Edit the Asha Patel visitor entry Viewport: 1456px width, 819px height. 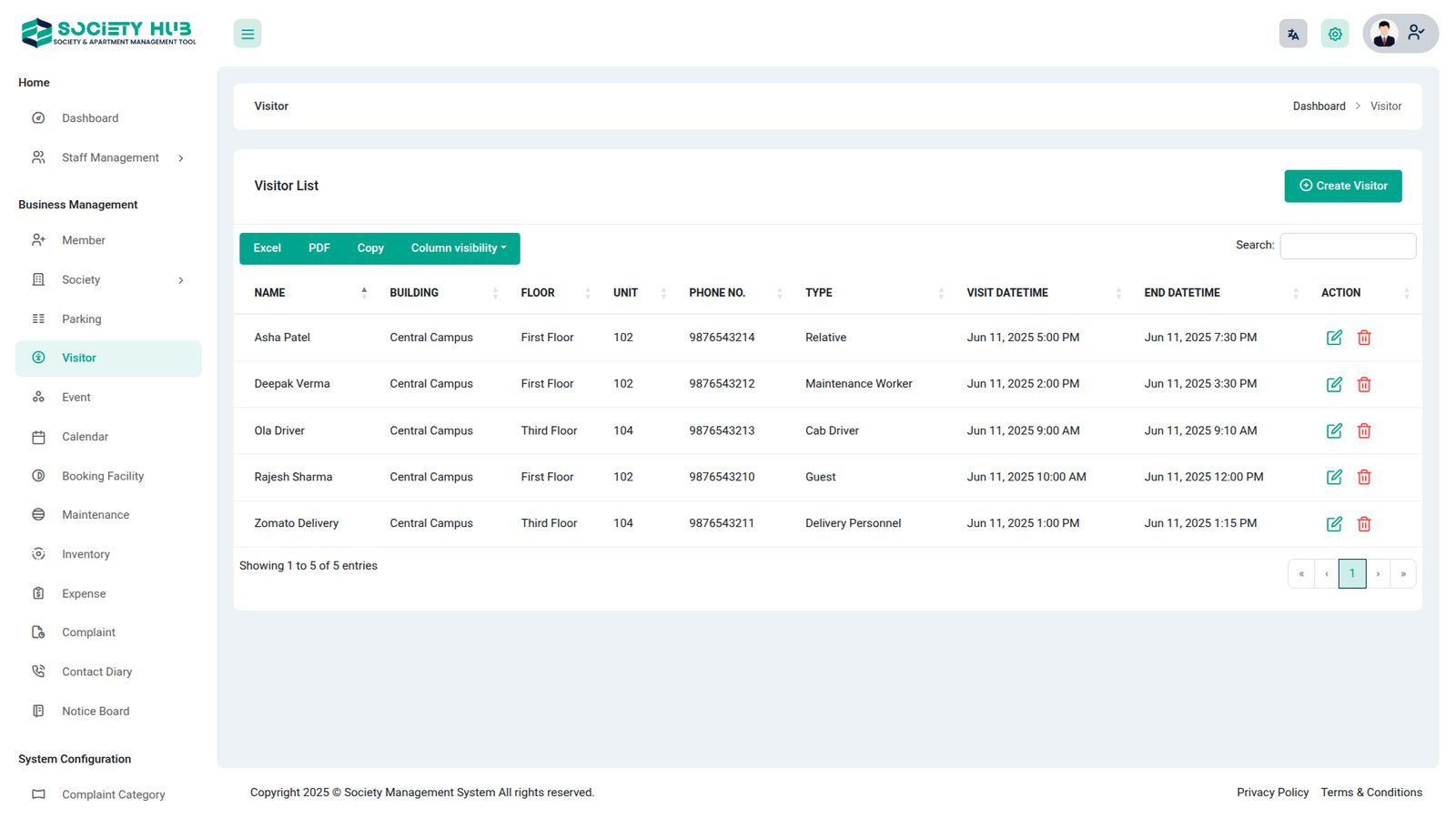tap(1333, 338)
